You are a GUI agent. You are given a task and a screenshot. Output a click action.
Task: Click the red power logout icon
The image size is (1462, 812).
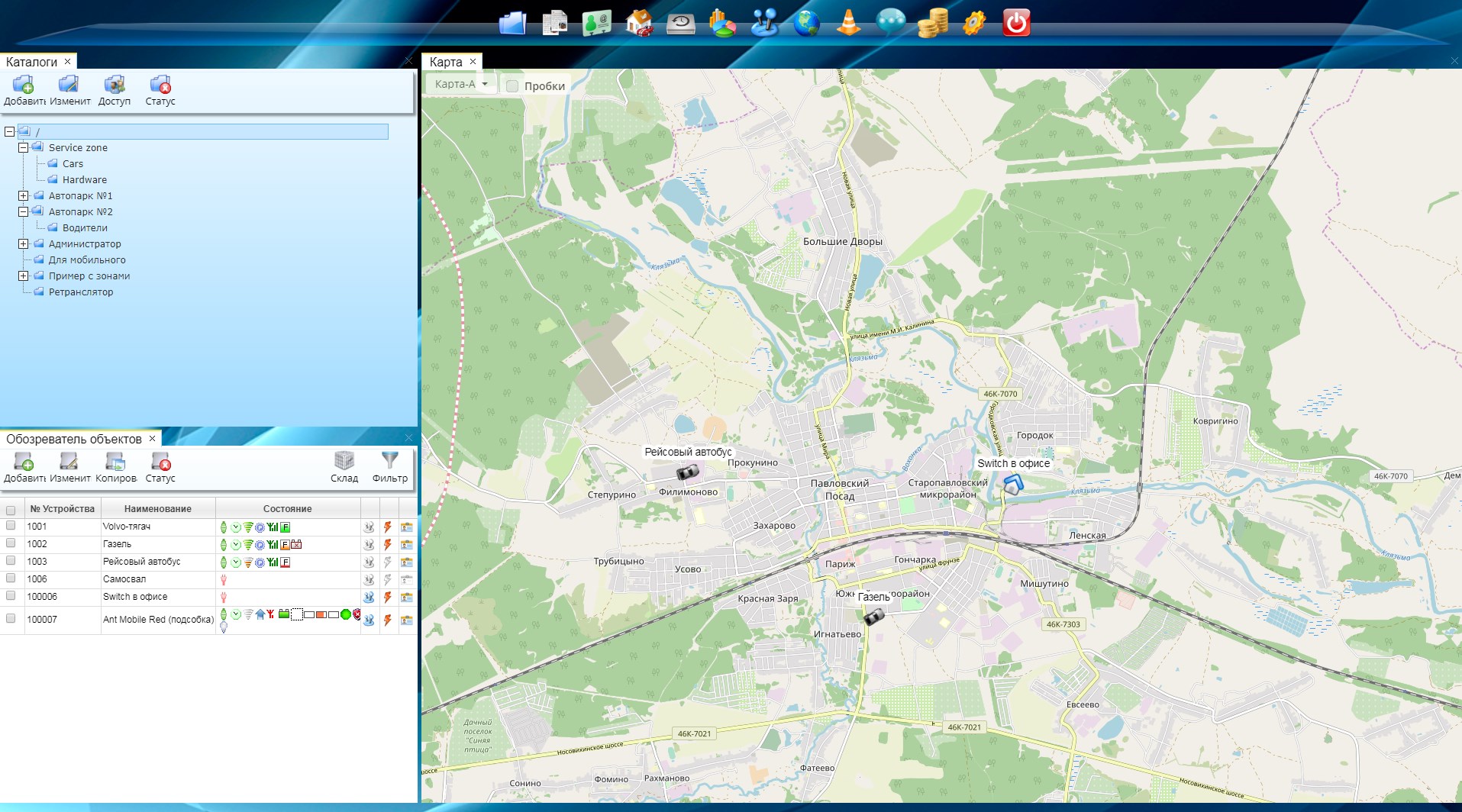pyautogui.click(x=1016, y=23)
